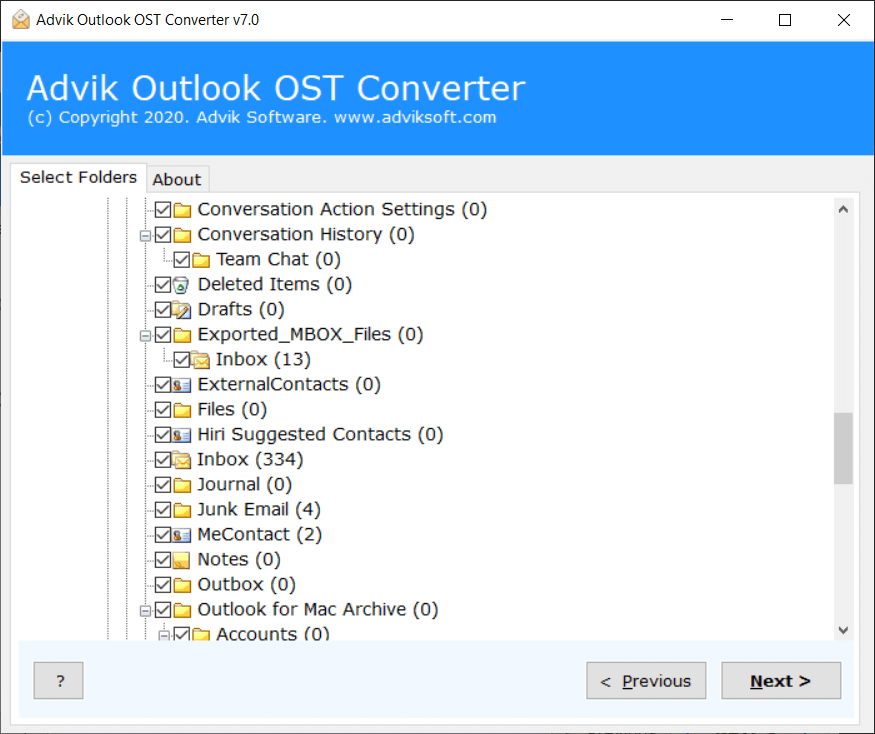Select the "Deleted Items (0)" label
875x734 pixels.
[275, 284]
